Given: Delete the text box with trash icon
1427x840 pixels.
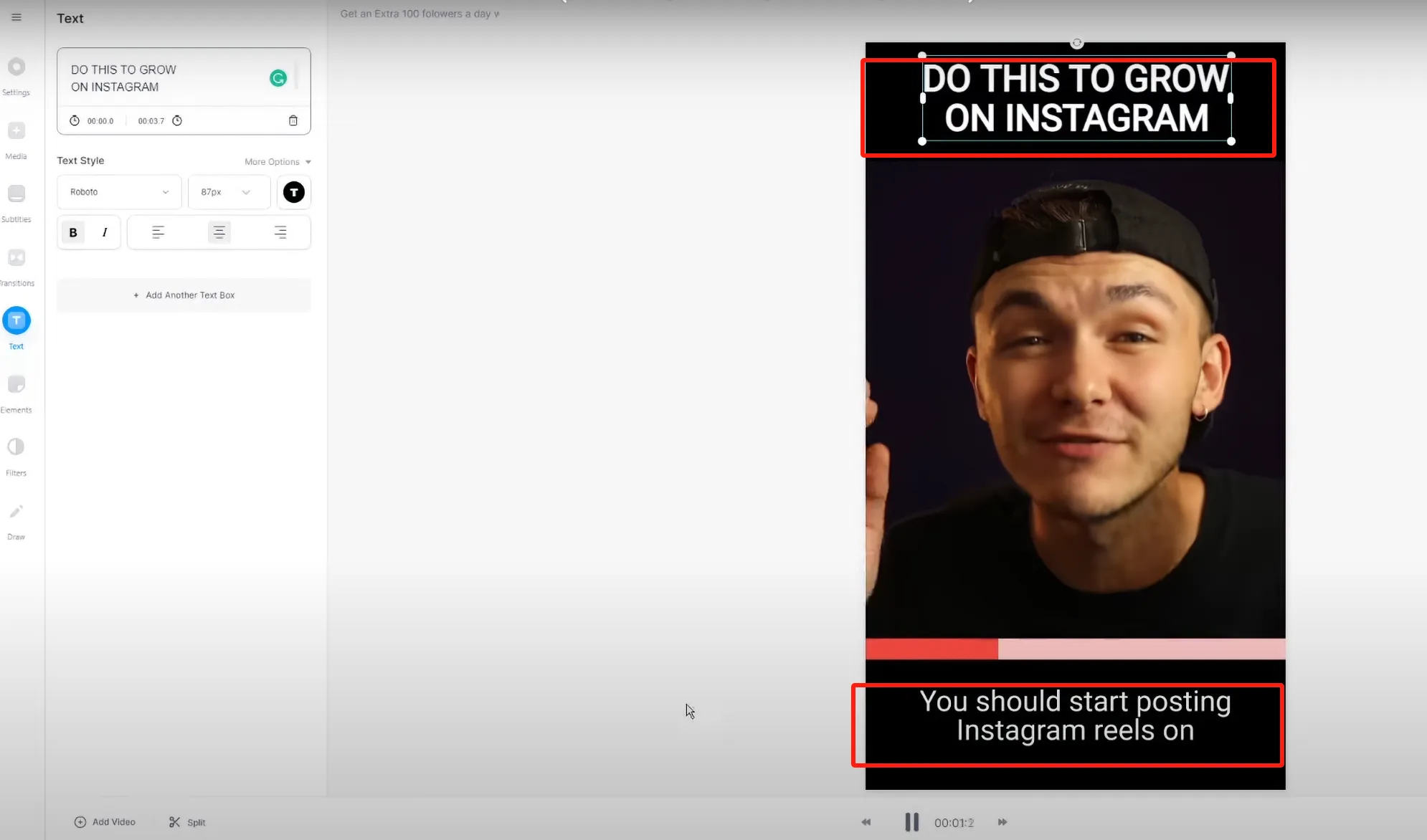Looking at the screenshot, I should coord(293,120).
